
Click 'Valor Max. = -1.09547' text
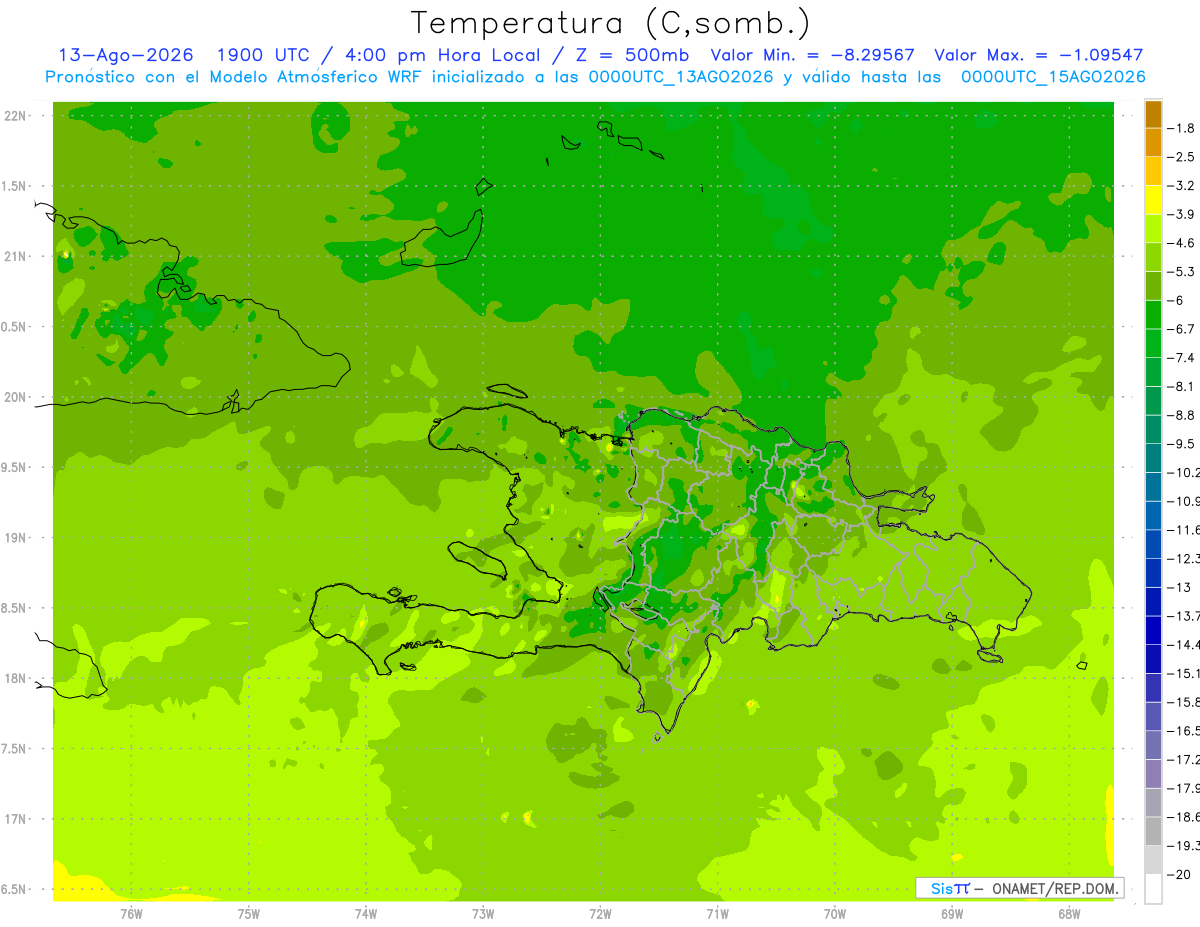click(x=1038, y=55)
